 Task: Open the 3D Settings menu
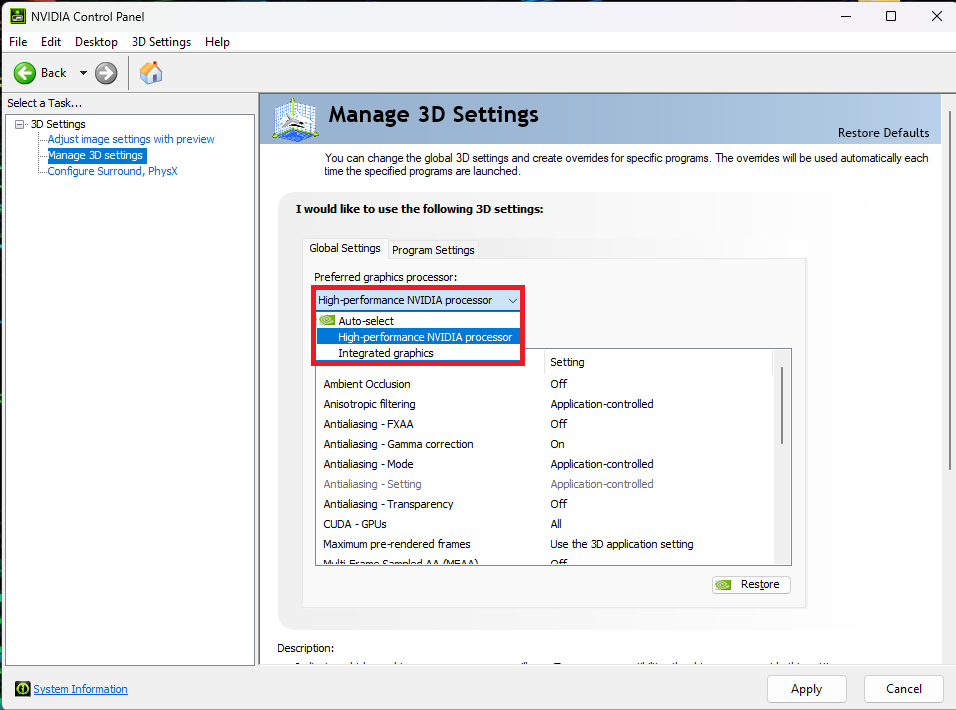click(160, 42)
